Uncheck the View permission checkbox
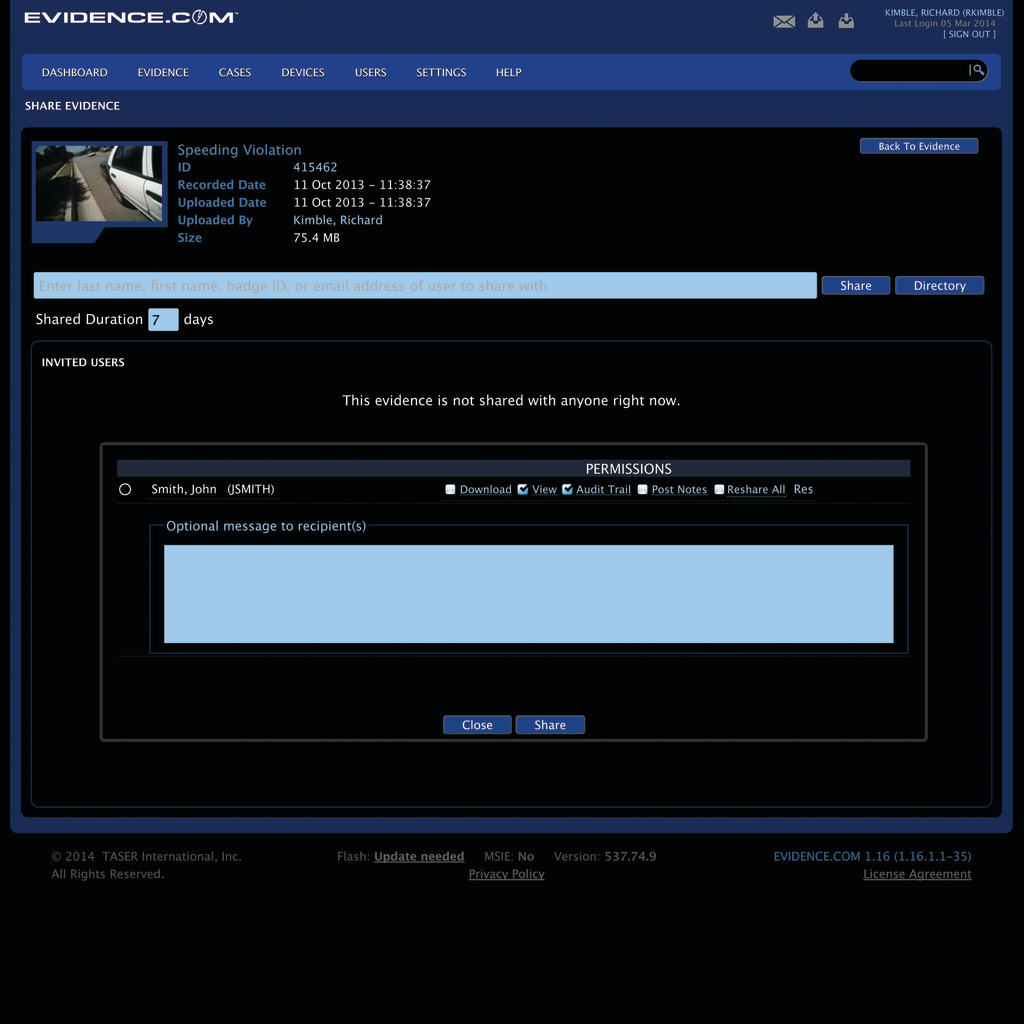The width and height of the screenshot is (1024, 1024). (523, 490)
